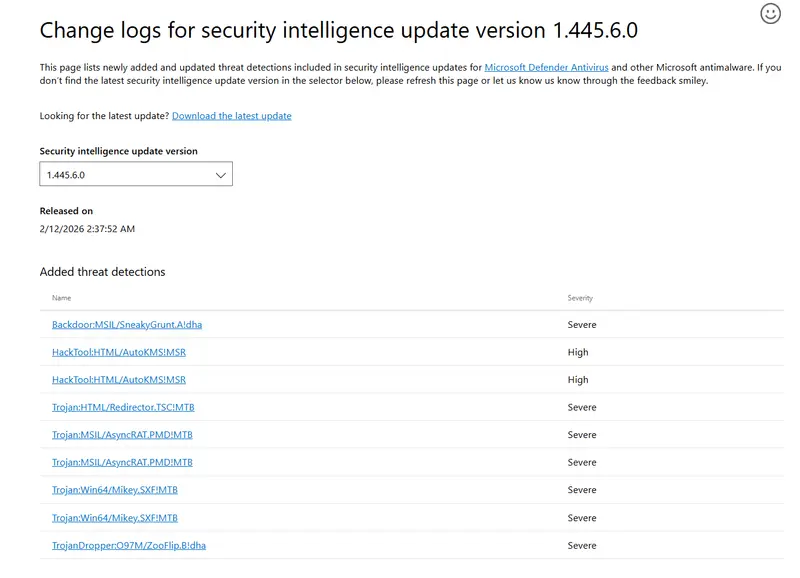Open the second Trojan:Win64/Mikey.SXF!MTB link
The image size is (800, 578).
114,518
